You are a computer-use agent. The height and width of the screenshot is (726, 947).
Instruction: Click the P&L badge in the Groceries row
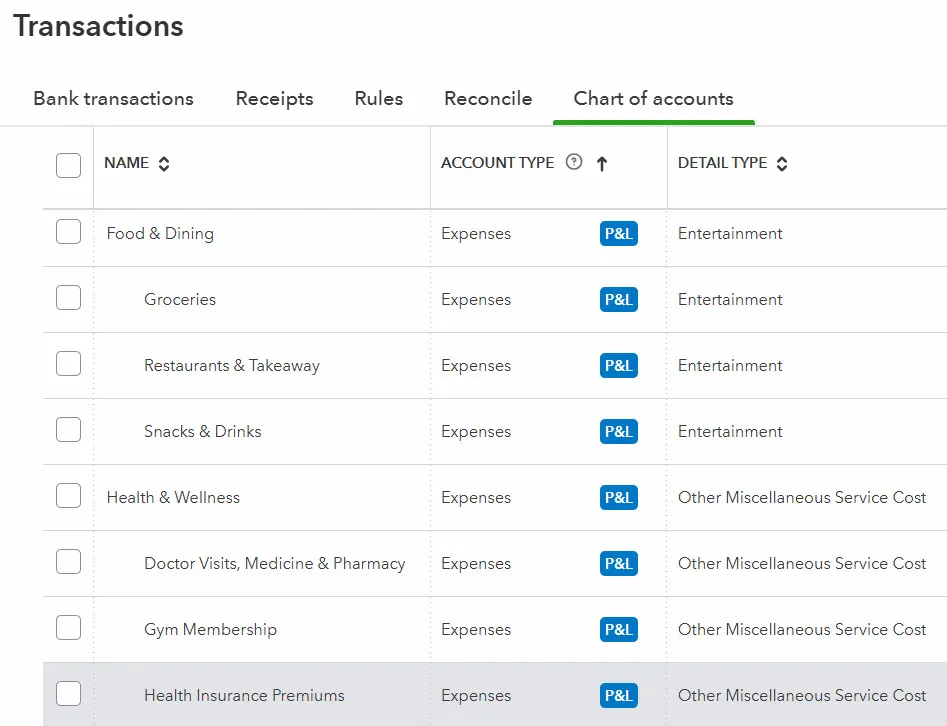619,300
